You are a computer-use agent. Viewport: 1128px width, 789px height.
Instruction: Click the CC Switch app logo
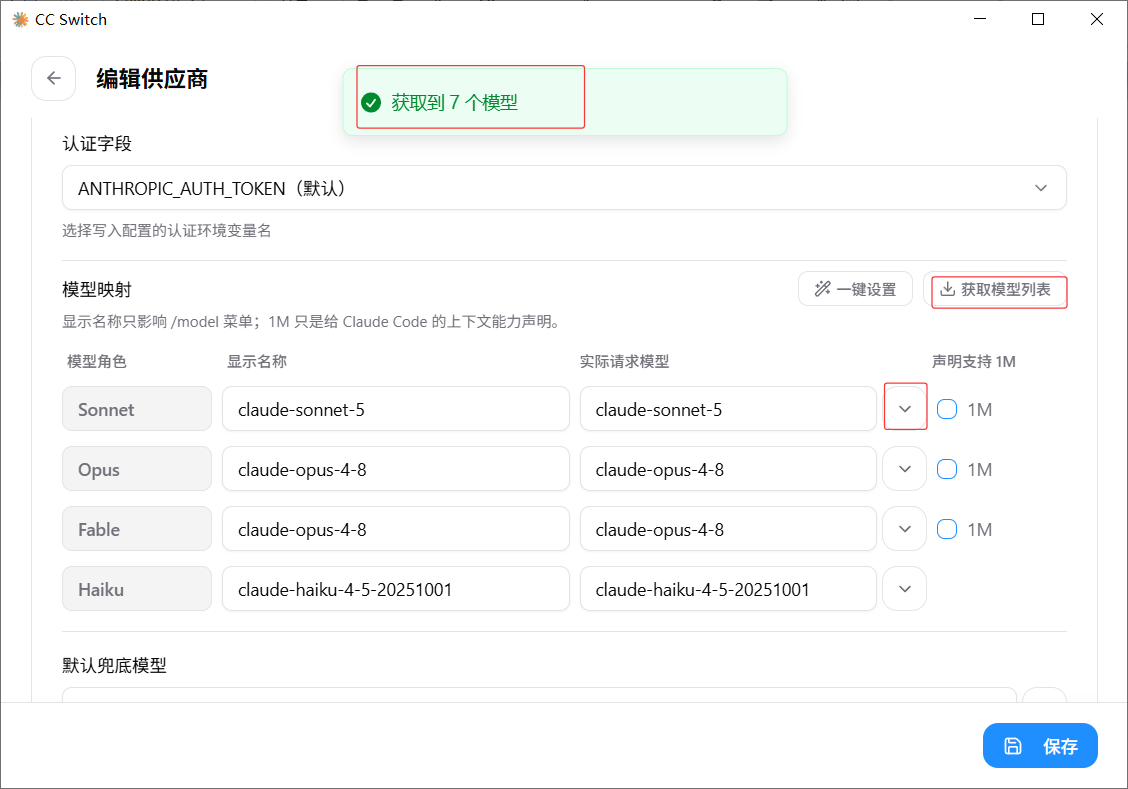(21, 19)
